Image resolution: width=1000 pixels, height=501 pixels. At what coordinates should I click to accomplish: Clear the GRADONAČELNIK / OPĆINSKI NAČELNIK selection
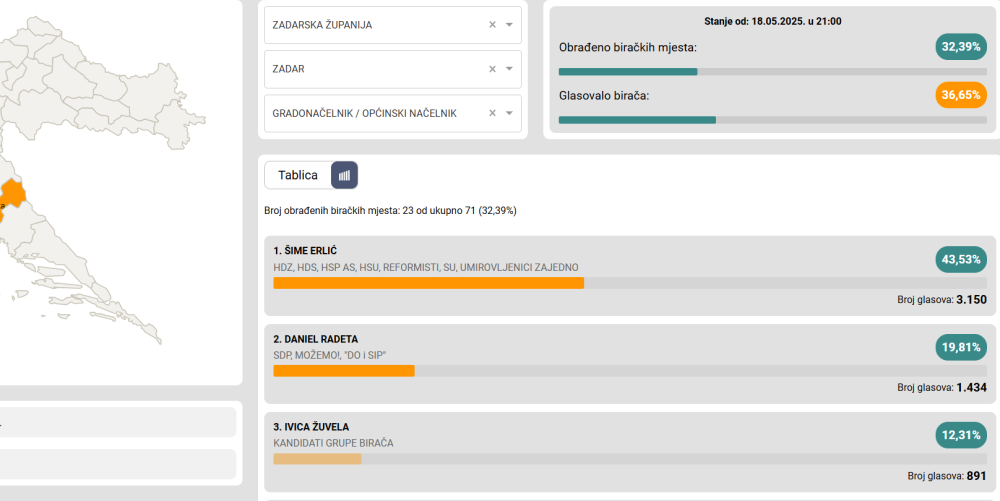pyautogui.click(x=492, y=113)
